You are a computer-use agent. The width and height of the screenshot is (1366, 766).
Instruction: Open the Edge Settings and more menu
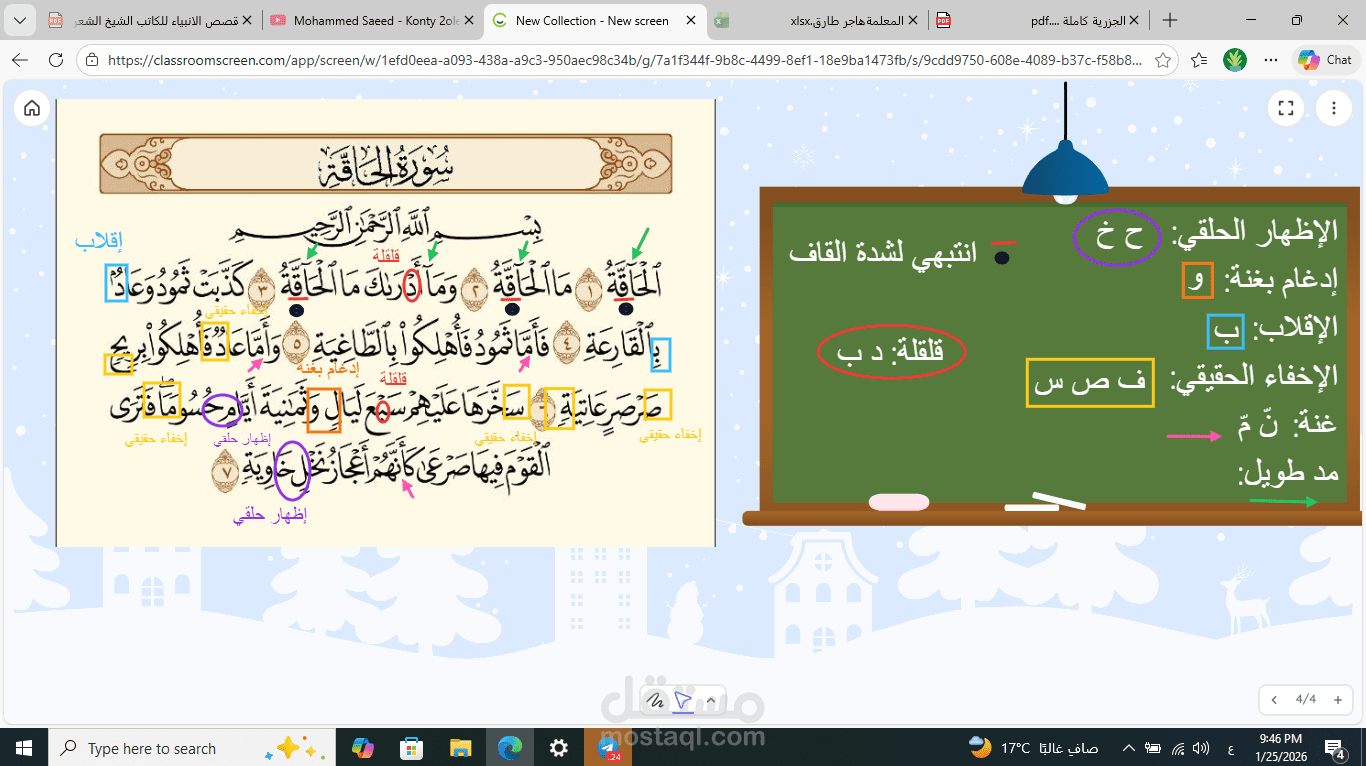(x=1271, y=60)
